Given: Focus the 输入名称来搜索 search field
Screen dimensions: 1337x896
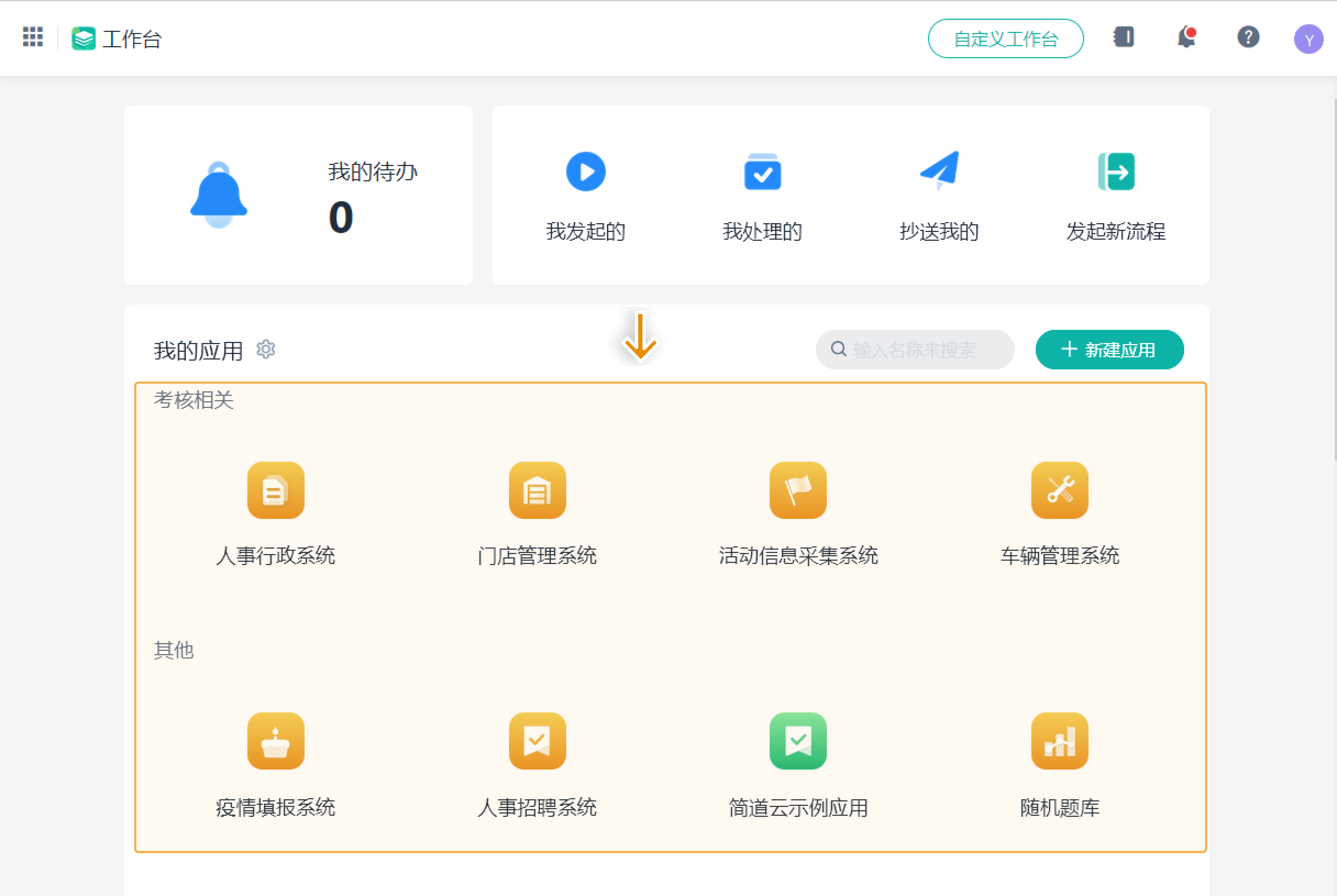Looking at the screenshot, I should 920,350.
